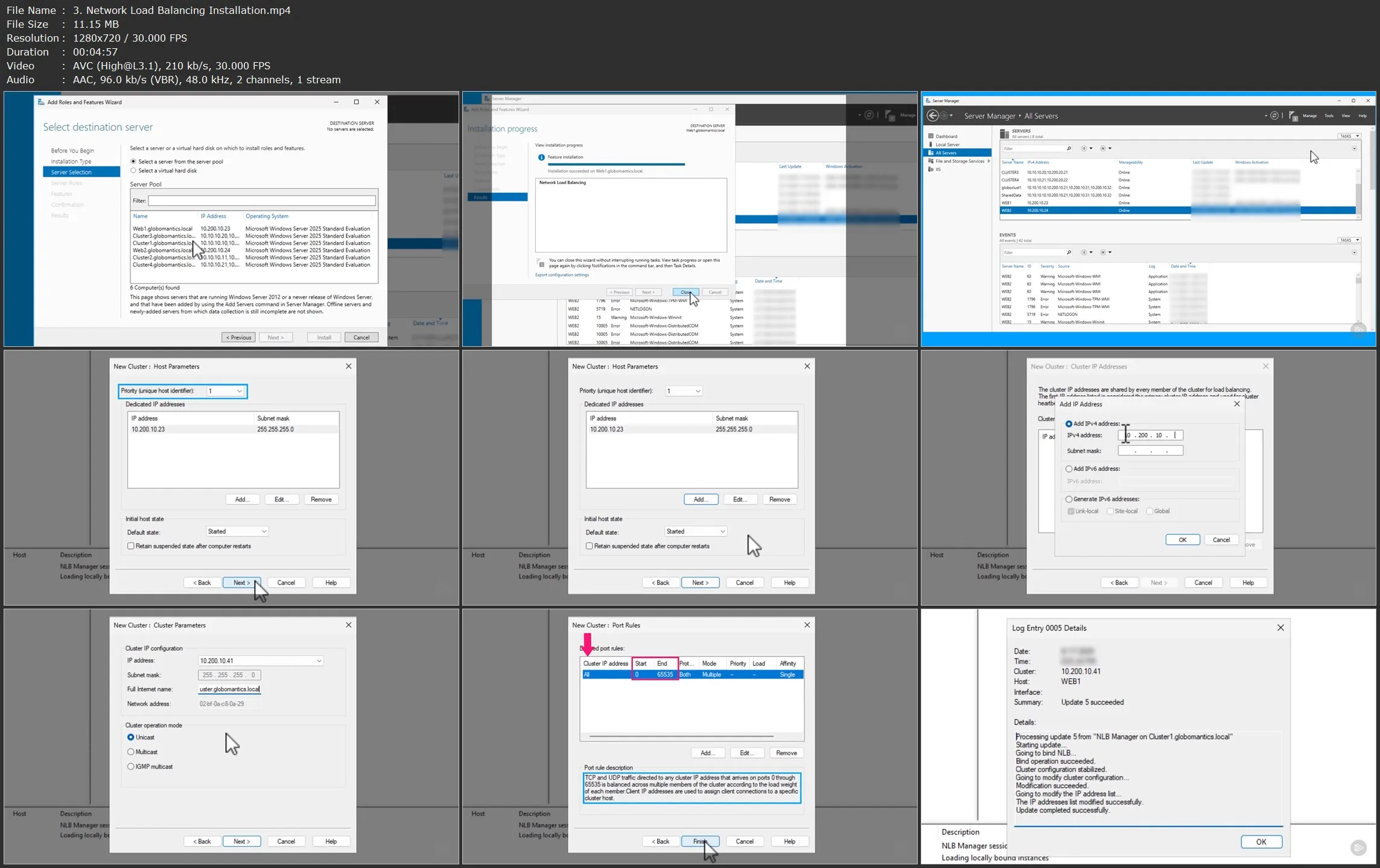
Task: Click Finish in the Port Rules dialog
Action: [700, 841]
